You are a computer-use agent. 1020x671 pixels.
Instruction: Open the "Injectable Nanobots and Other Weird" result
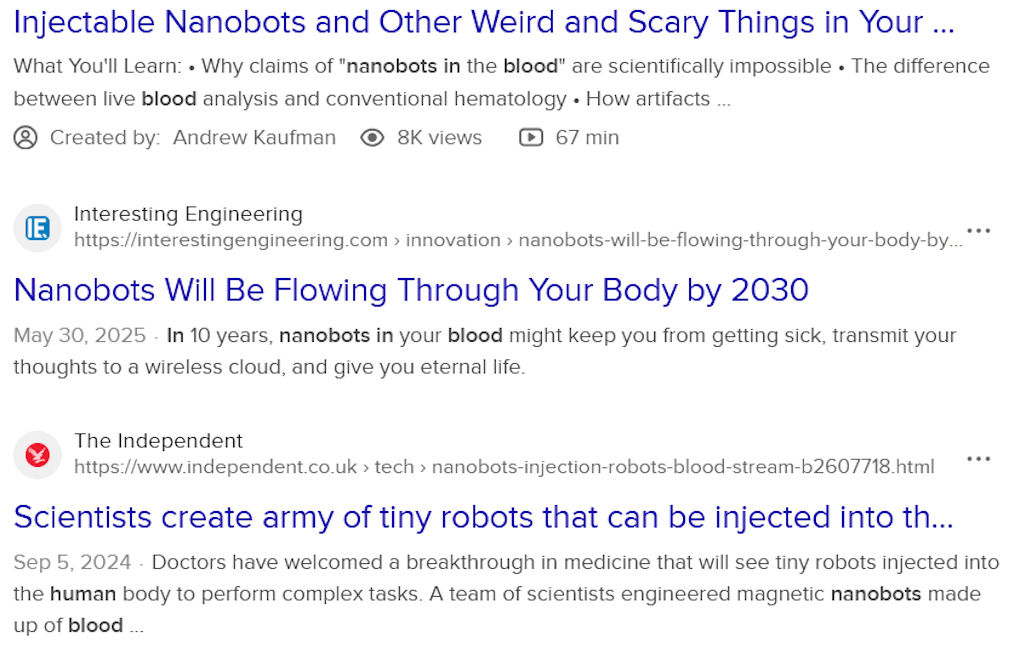pos(484,21)
